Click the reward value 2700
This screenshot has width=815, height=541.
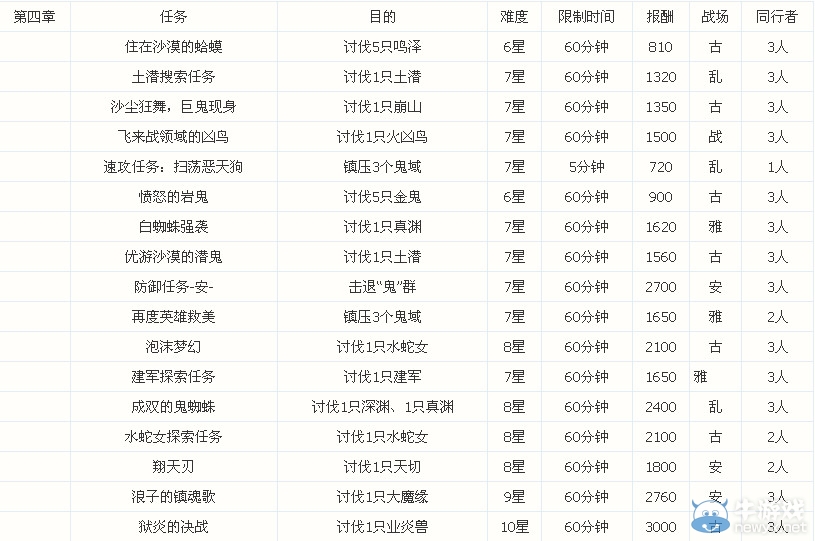[x=661, y=287]
